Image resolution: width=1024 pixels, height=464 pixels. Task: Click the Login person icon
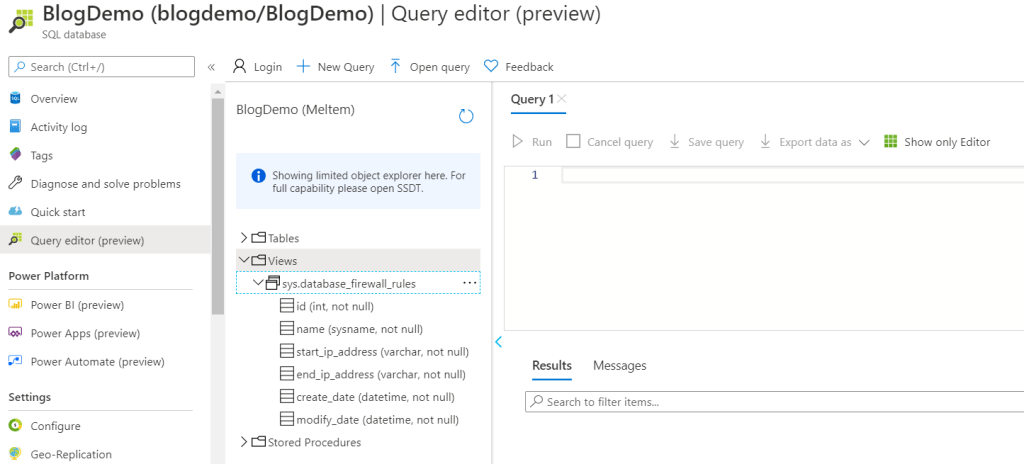pos(240,67)
